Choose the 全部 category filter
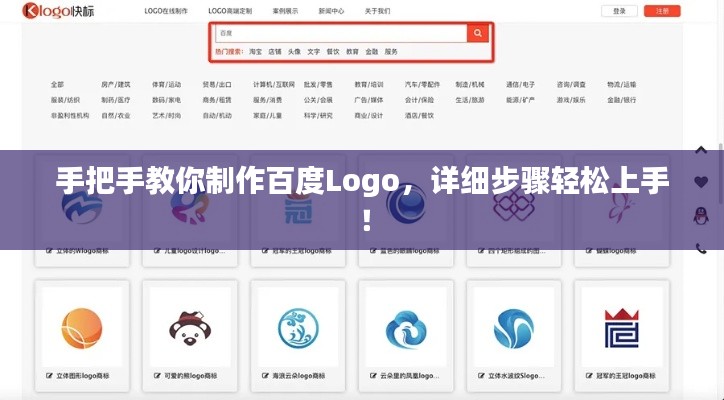724x400 pixels. [x=57, y=85]
